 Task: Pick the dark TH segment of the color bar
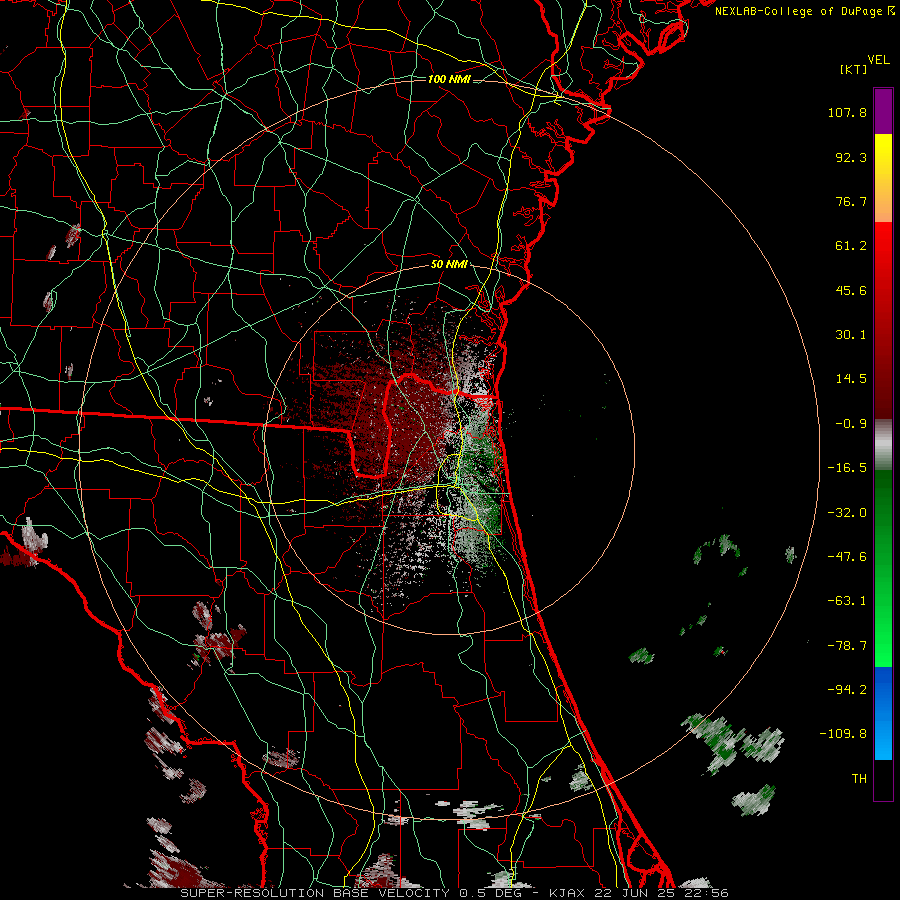pos(883,779)
